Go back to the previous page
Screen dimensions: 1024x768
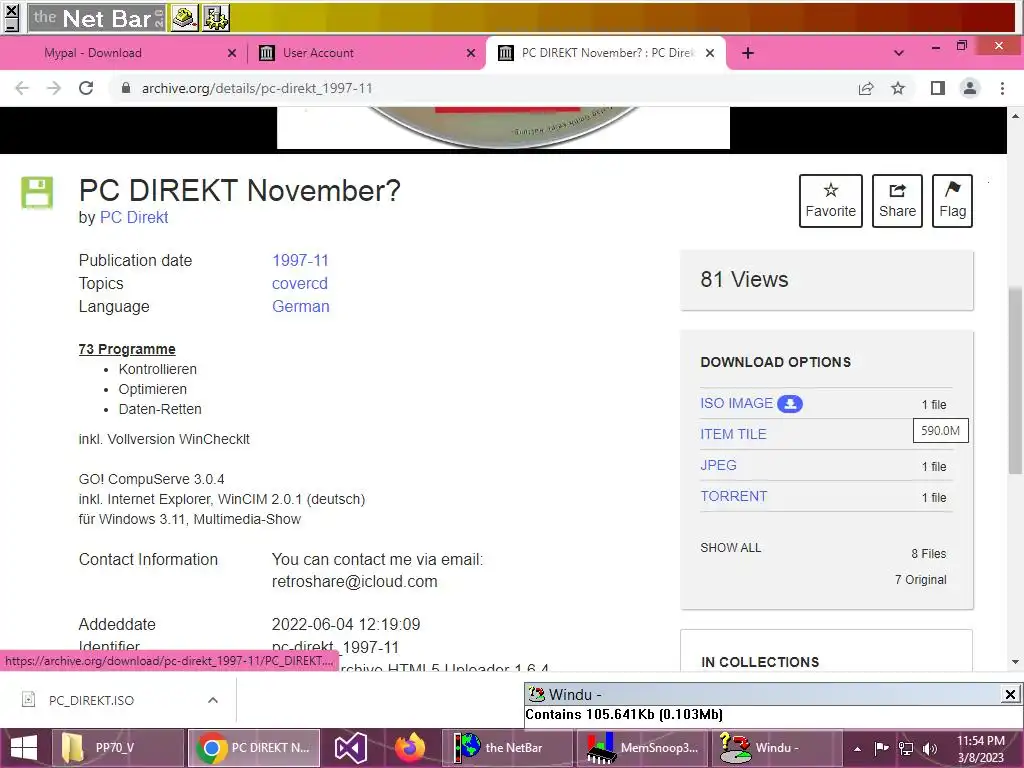(x=22, y=88)
